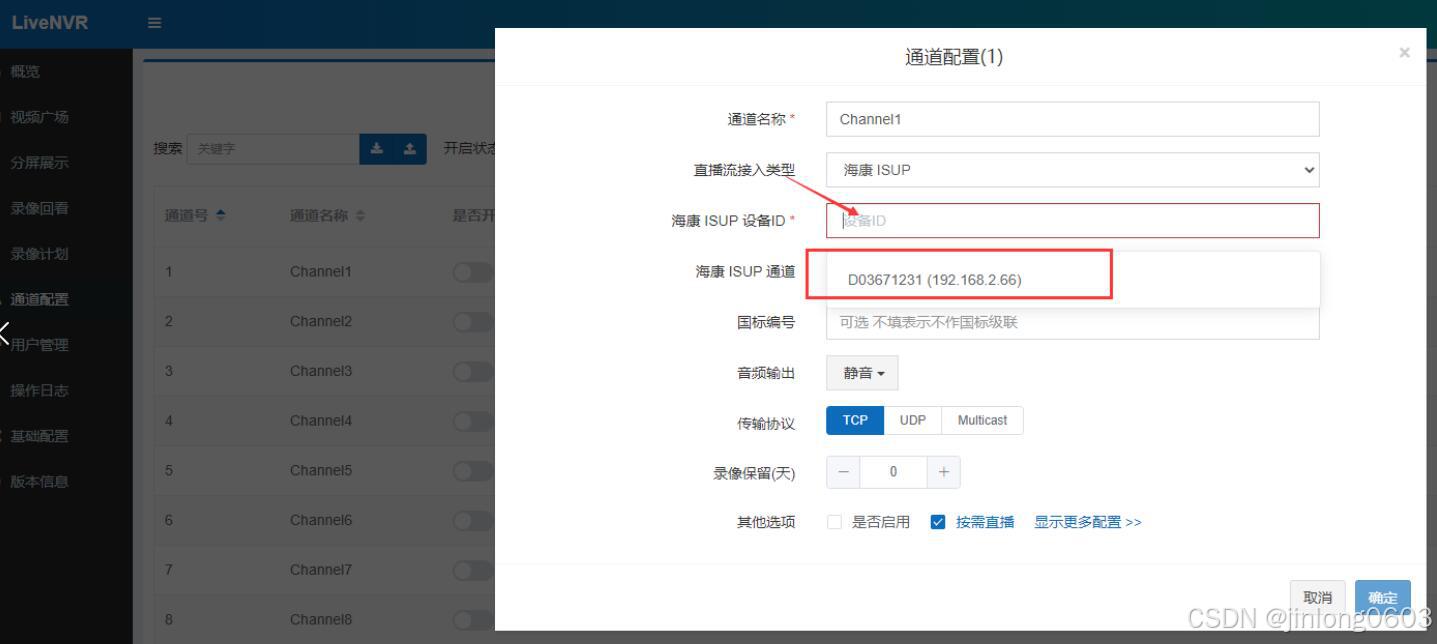Image resolution: width=1437 pixels, height=644 pixels.
Task: Click the 国标编号 input field
Action: click(1071, 321)
